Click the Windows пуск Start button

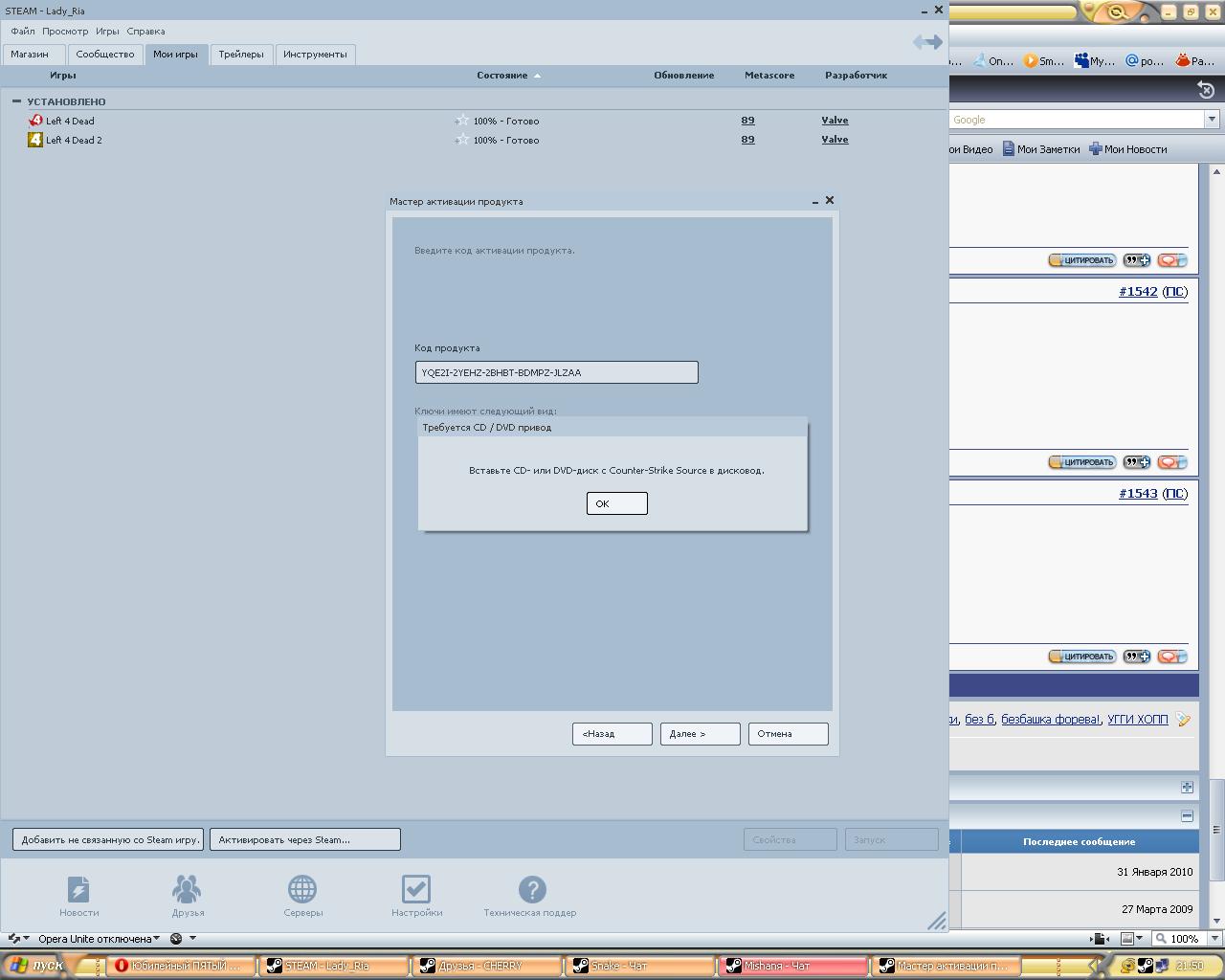click(x=36, y=966)
